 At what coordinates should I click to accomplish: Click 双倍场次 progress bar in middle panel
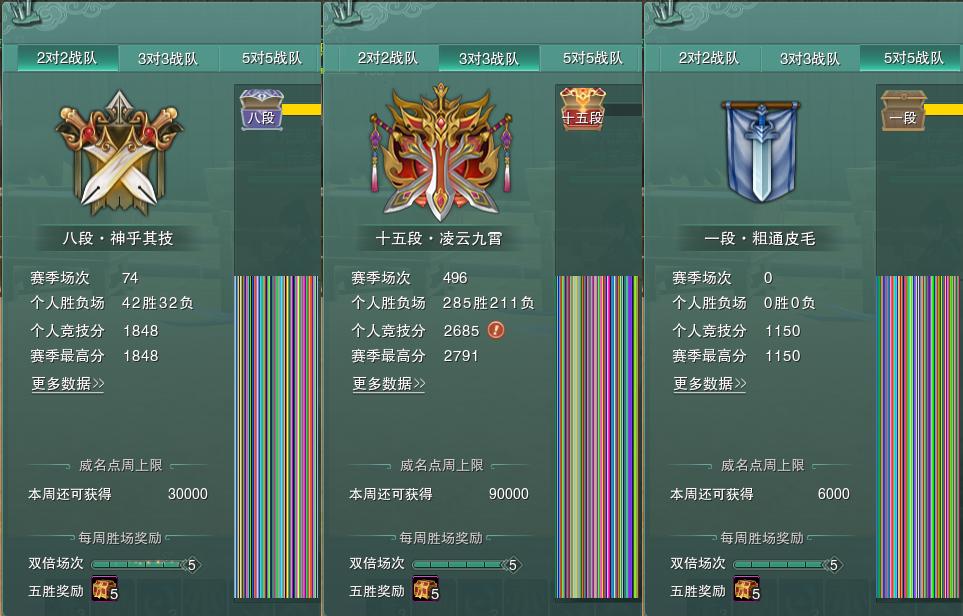(x=467, y=564)
